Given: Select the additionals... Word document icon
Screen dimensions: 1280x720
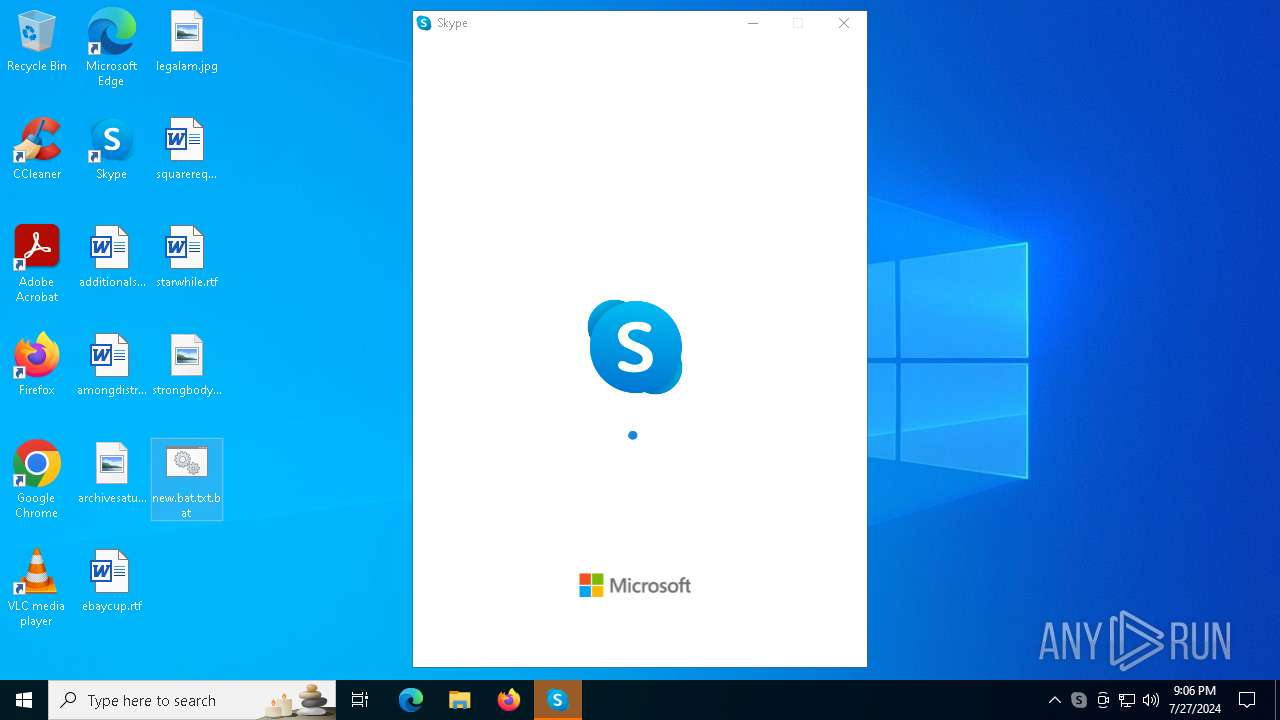Looking at the screenshot, I should point(111,258).
